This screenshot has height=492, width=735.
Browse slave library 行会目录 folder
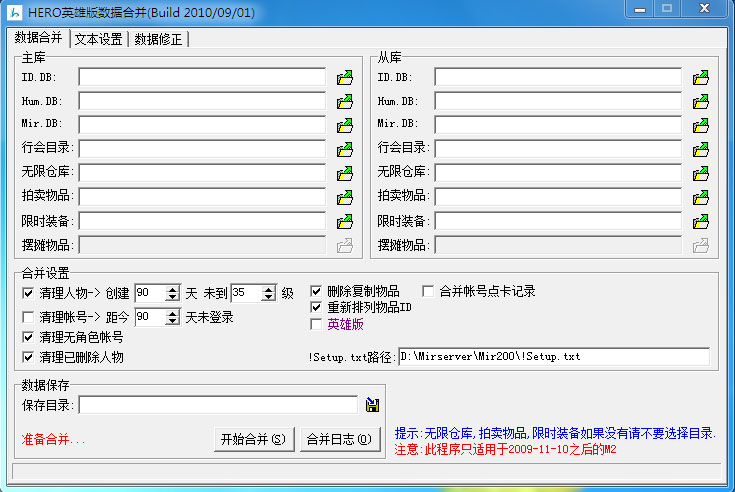(701, 149)
